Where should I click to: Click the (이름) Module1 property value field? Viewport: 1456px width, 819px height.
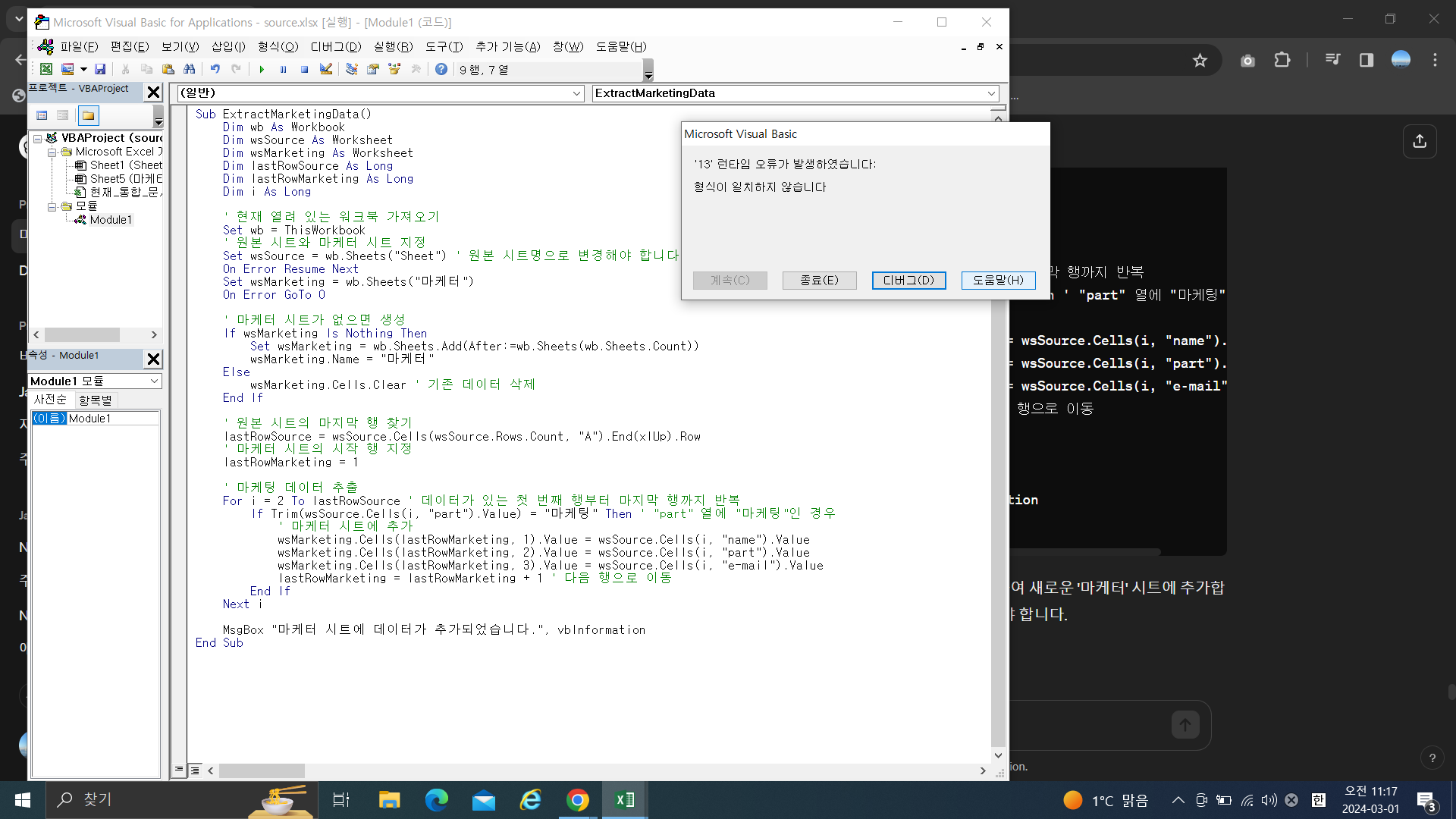[x=114, y=419]
